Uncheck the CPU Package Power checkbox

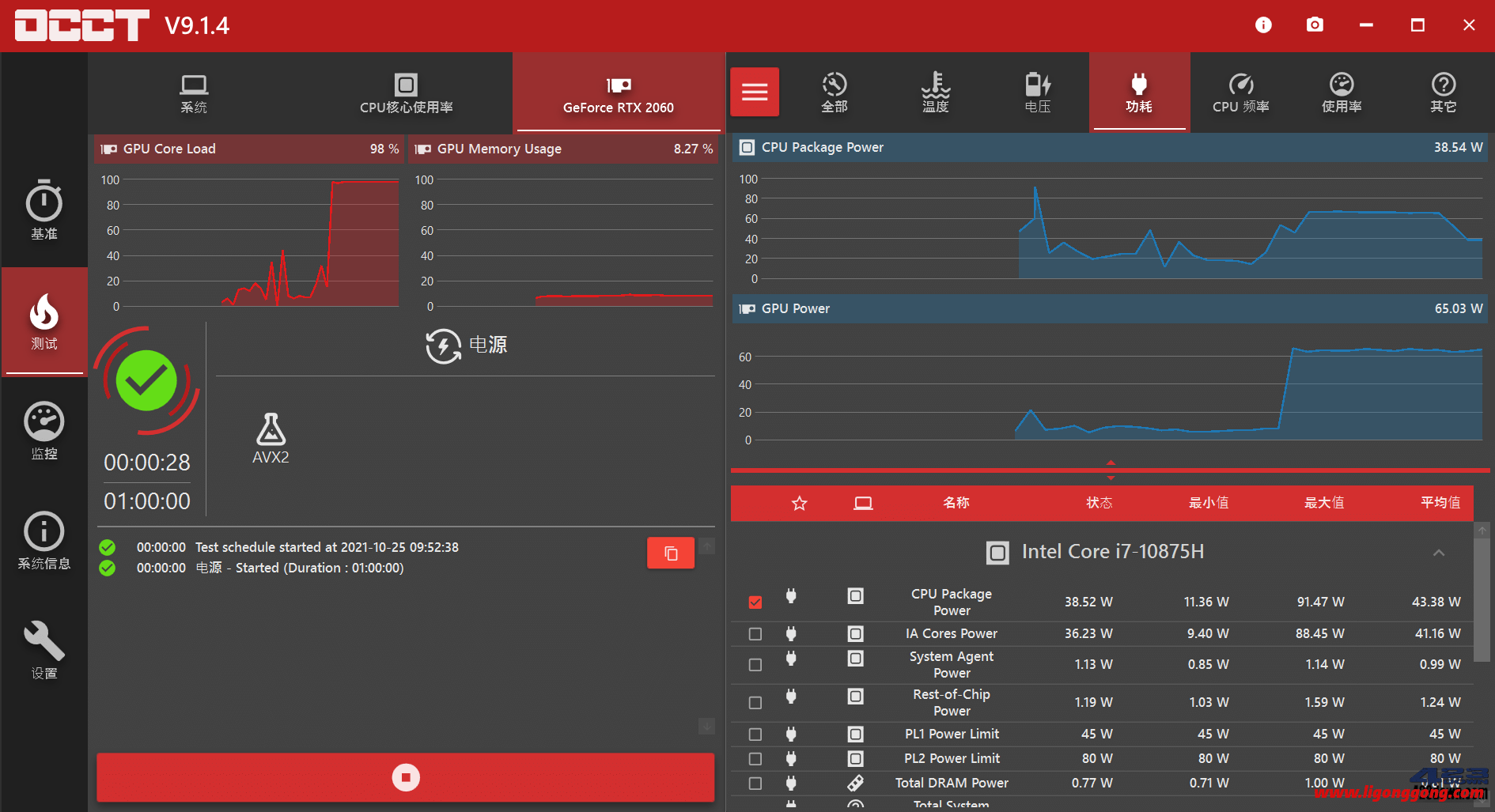755,602
